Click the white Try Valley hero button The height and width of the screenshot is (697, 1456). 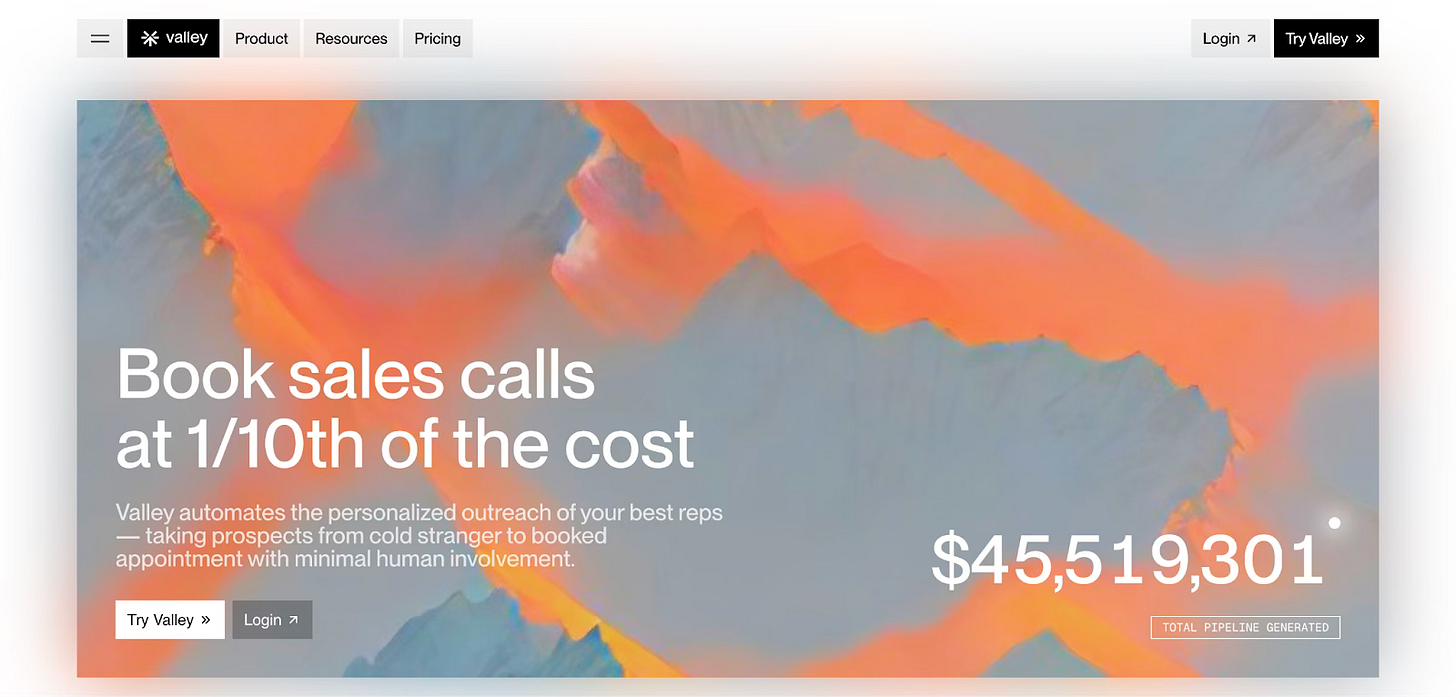[x=170, y=619]
